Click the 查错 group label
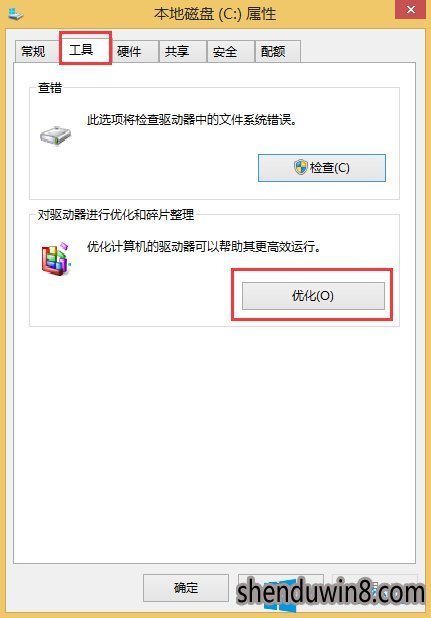This screenshot has height=618, width=431. (50, 87)
